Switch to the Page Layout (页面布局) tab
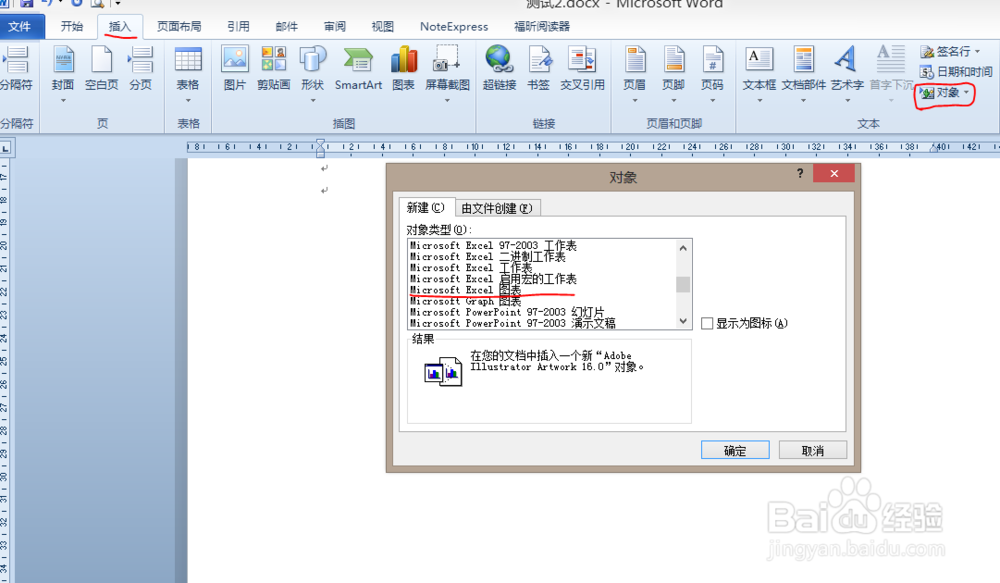 point(179,26)
